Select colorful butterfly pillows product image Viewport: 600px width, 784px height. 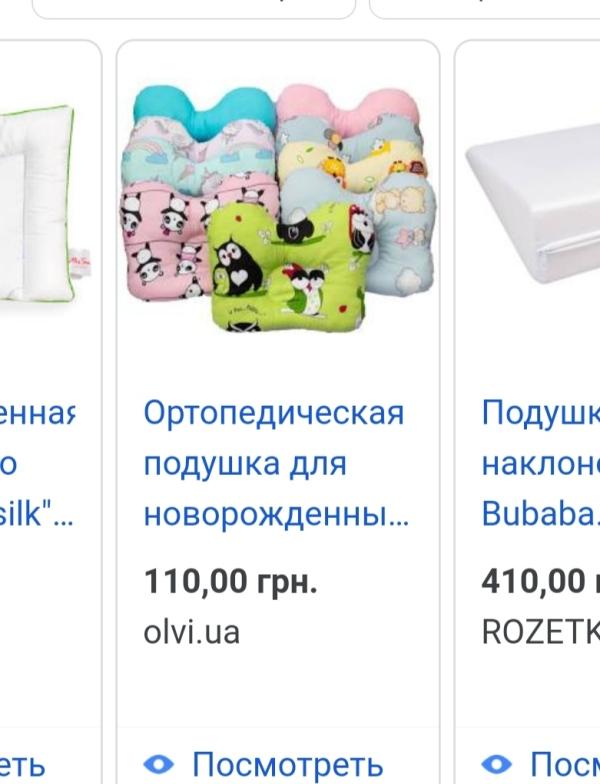[x=278, y=209]
